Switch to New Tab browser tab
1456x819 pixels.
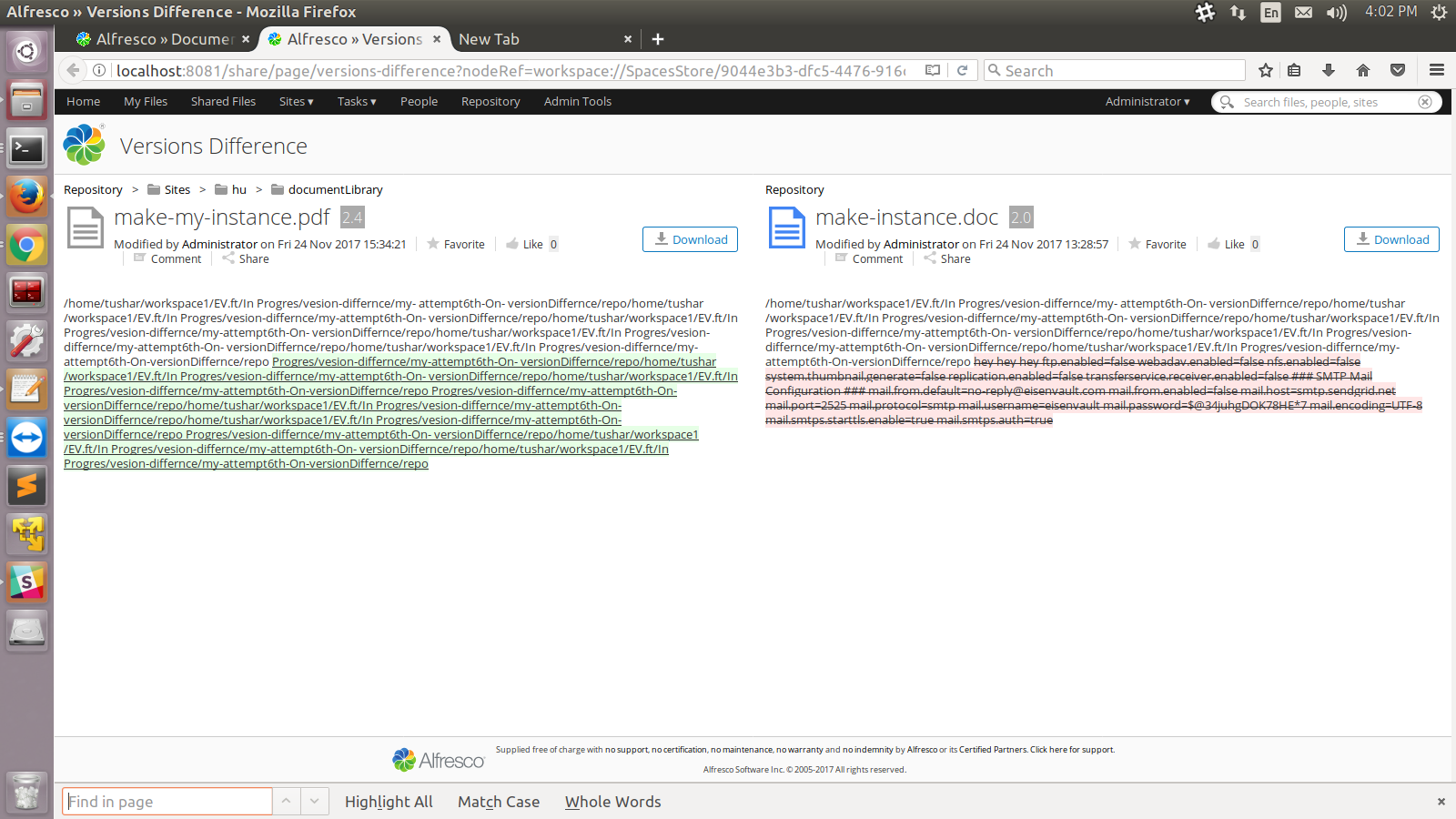click(537, 39)
